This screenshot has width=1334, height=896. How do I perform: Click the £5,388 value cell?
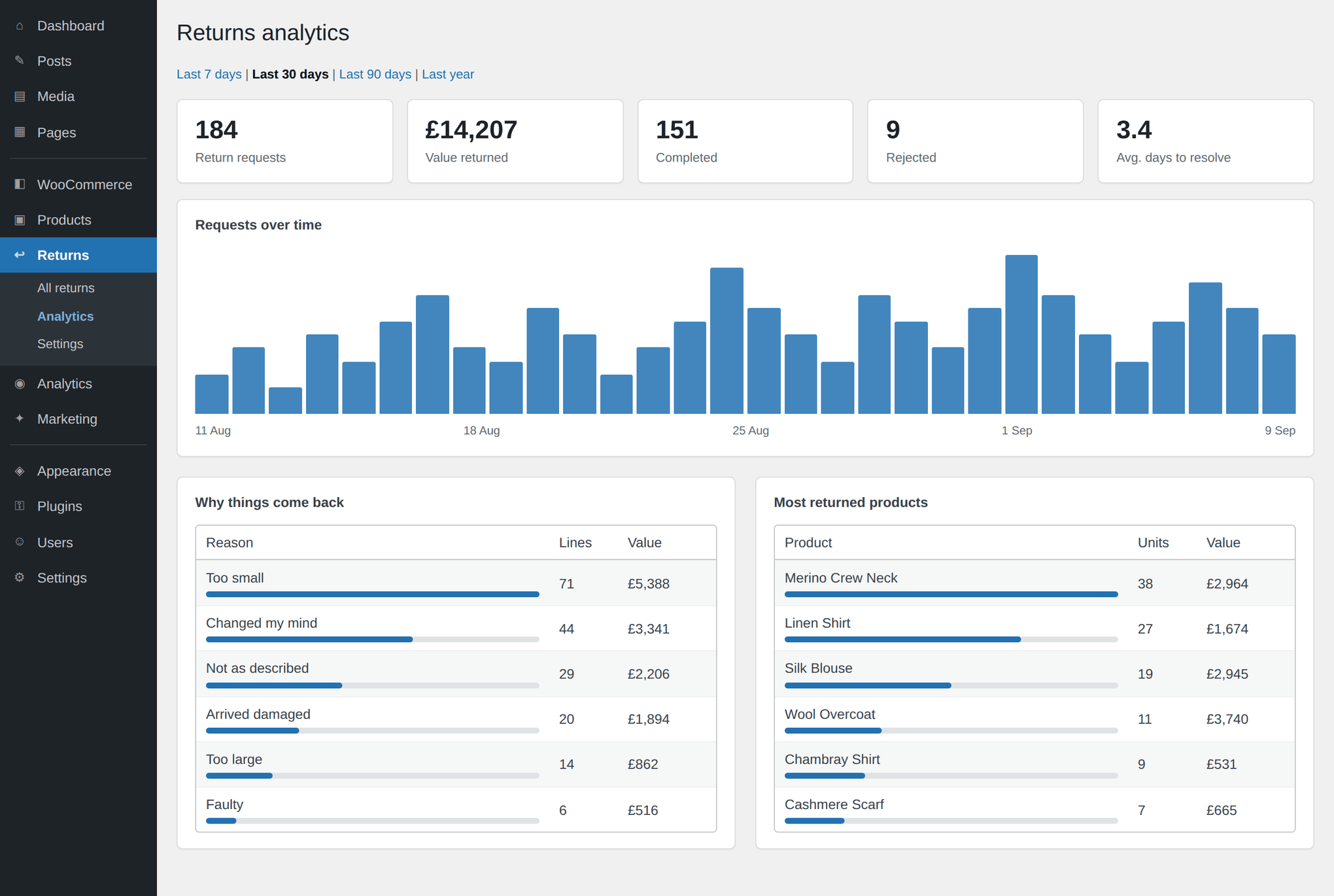(x=649, y=583)
